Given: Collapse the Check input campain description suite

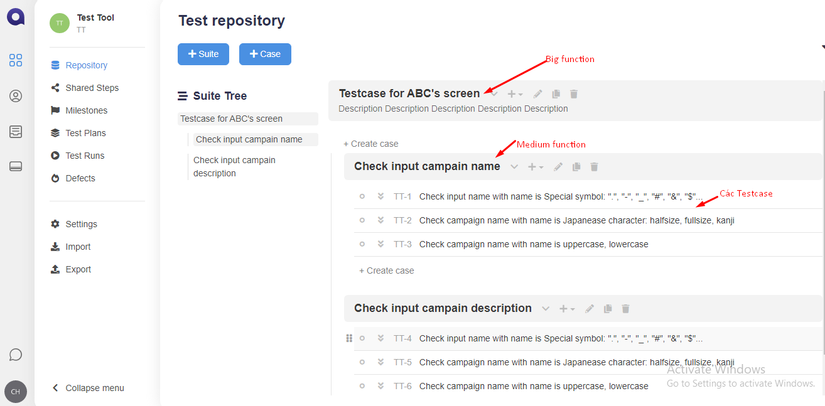Looking at the screenshot, I should pos(545,309).
